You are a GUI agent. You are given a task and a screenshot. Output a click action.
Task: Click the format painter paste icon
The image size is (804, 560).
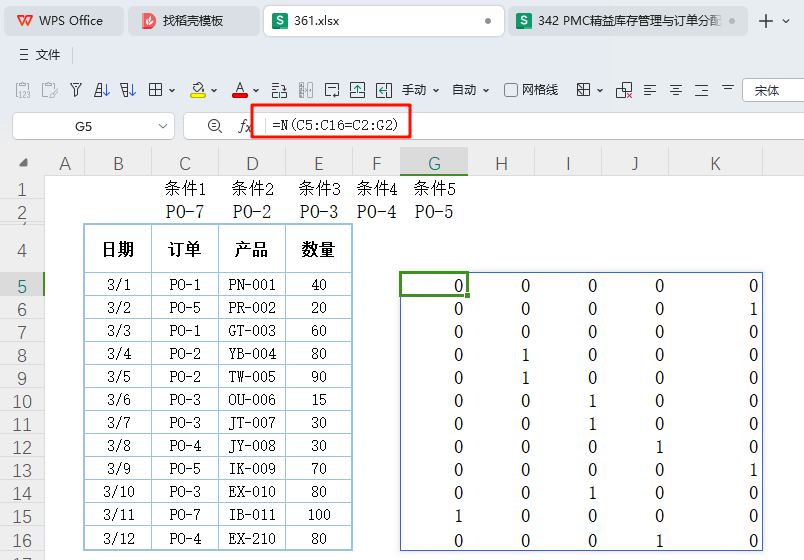tap(49, 90)
